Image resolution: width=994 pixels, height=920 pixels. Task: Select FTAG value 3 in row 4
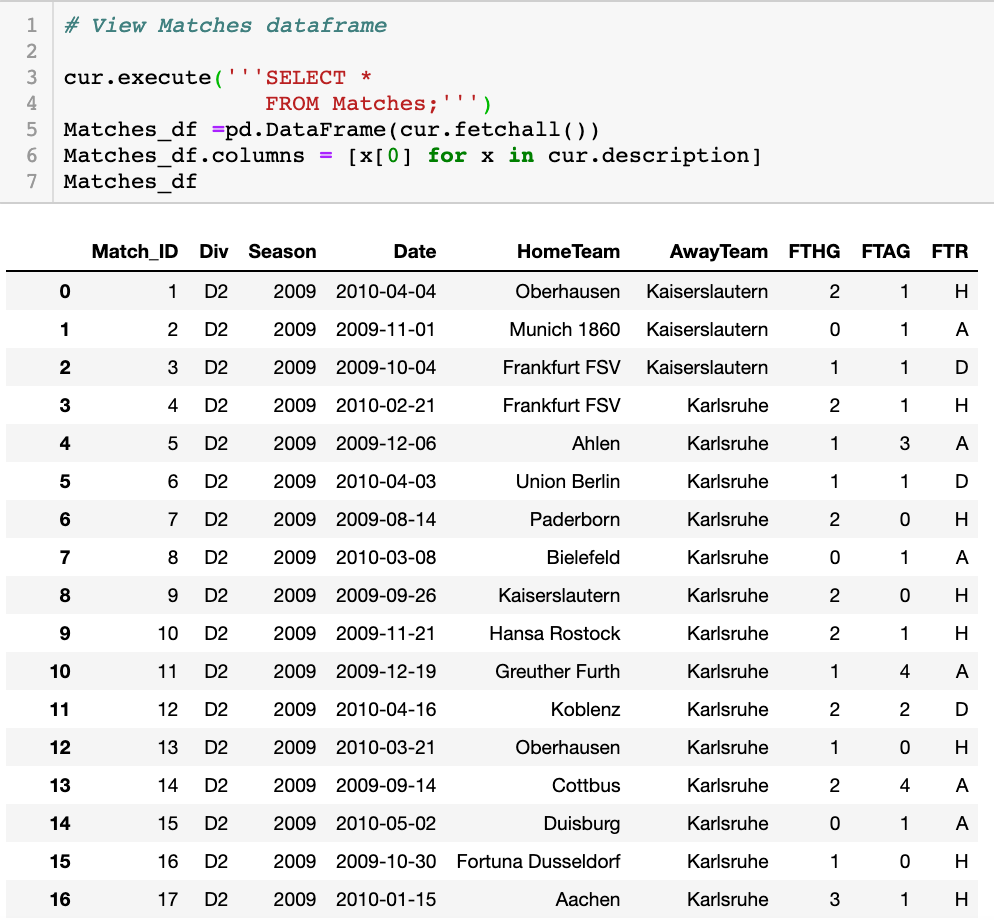(905, 444)
